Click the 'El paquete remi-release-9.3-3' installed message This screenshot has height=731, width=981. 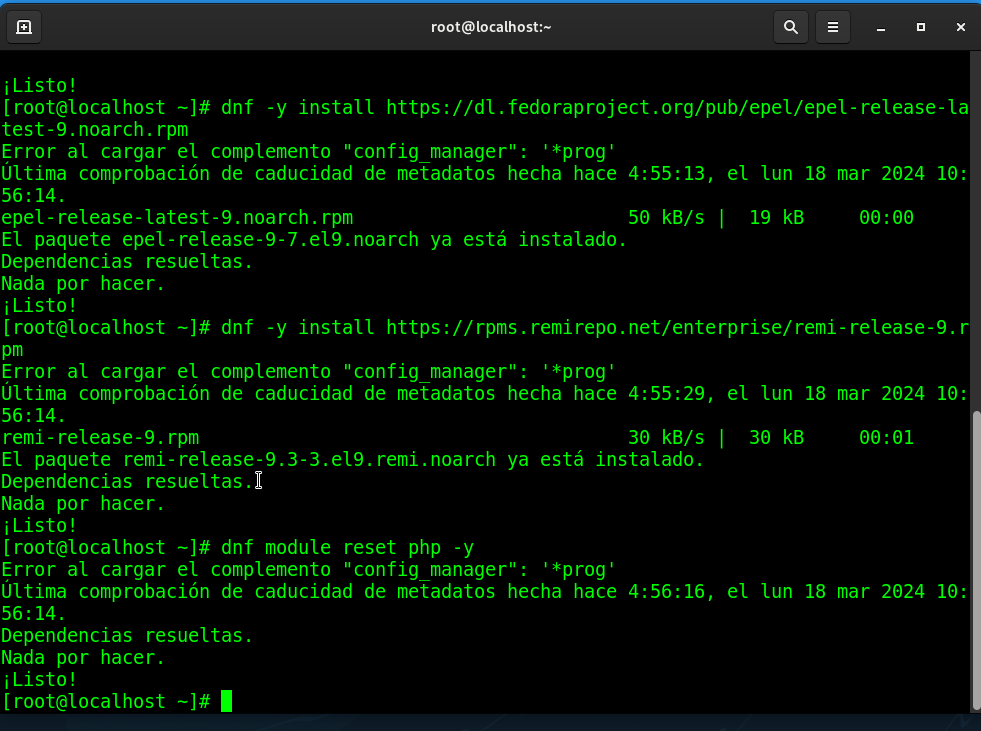[x=352, y=459]
